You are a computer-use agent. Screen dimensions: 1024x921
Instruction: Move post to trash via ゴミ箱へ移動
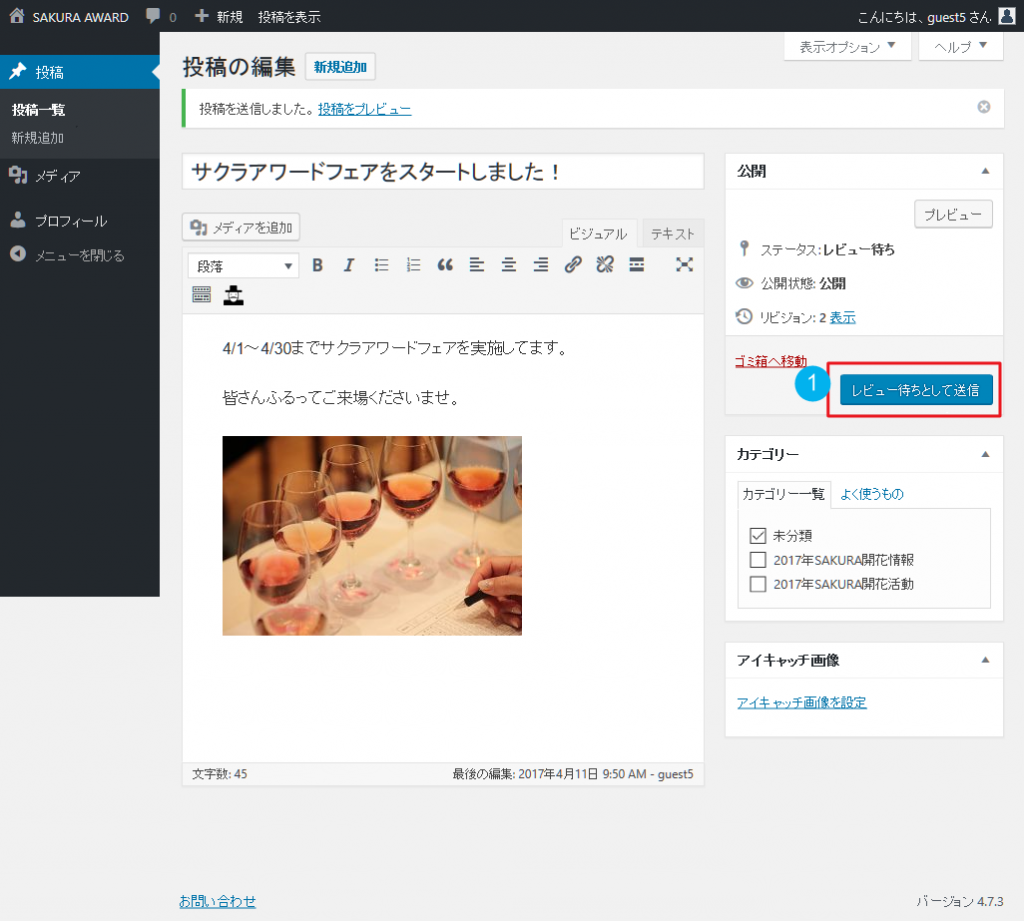[x=771, y=361]
